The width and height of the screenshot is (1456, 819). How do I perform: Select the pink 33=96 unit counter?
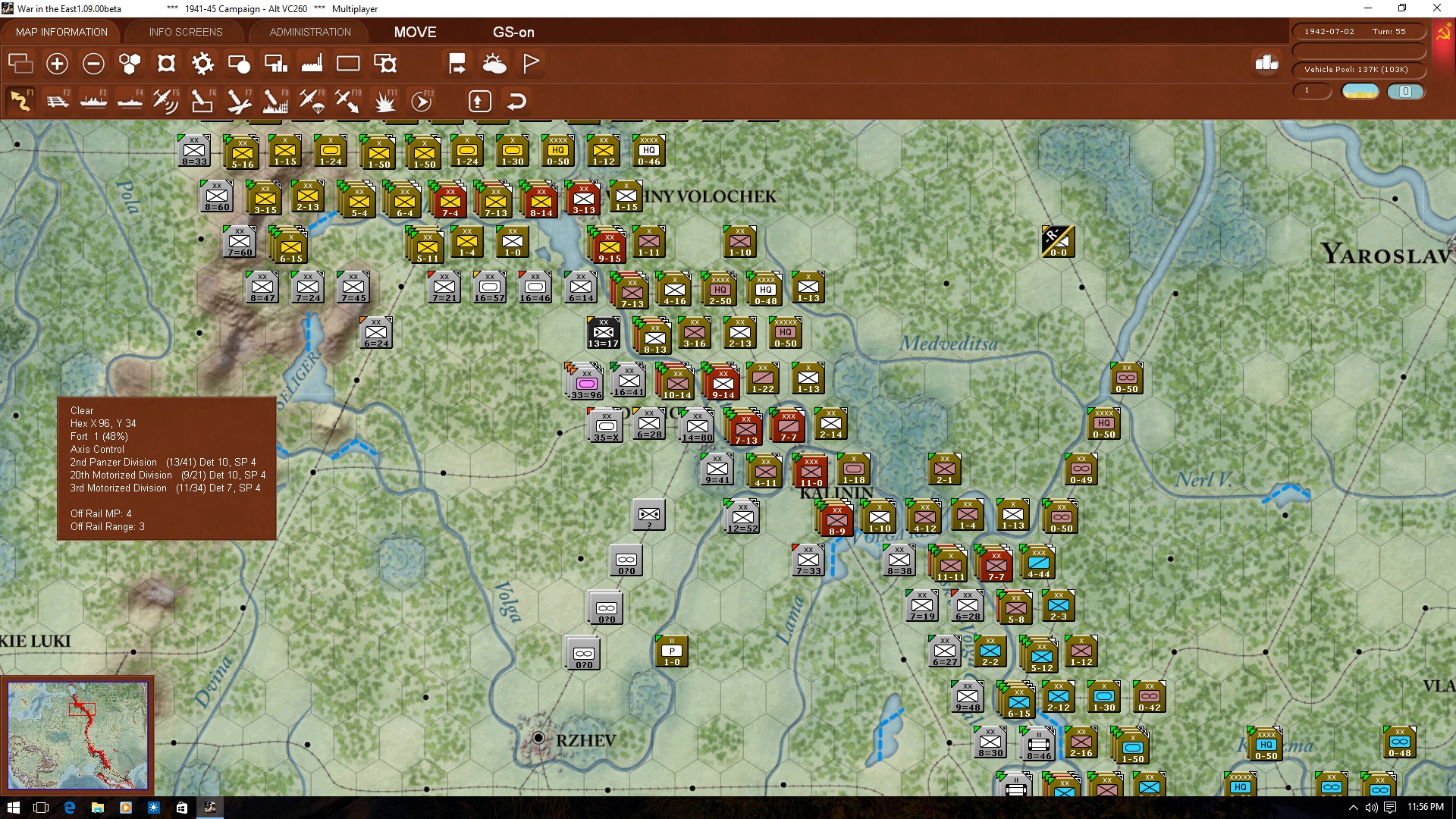click(x=585, y=382)
